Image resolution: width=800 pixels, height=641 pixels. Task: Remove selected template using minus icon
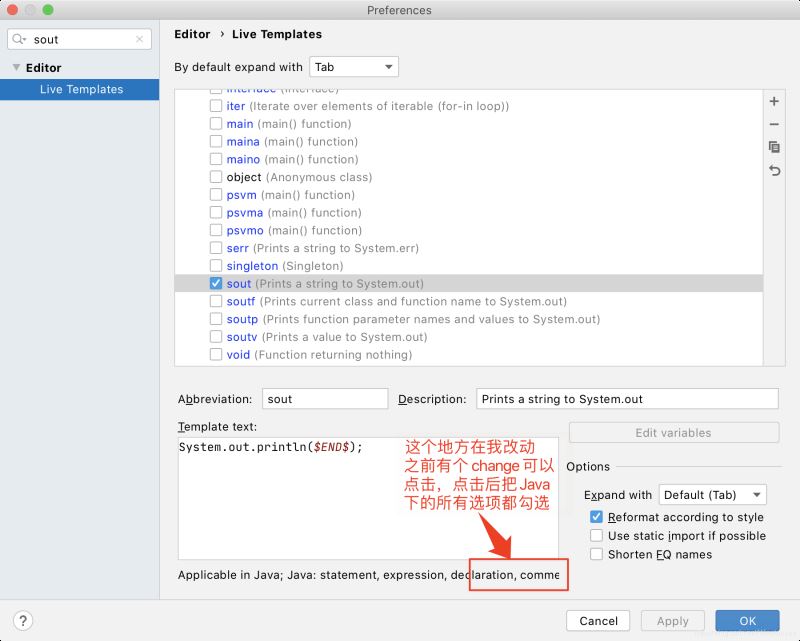pos(774,125)
